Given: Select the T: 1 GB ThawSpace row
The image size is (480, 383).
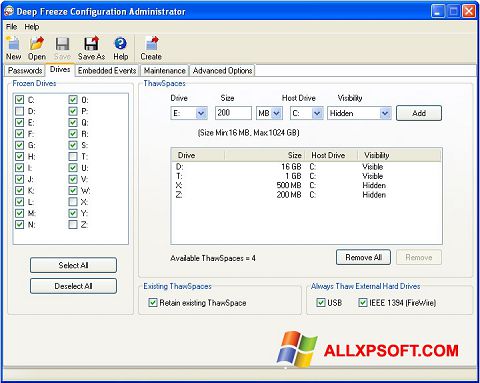Looking at the screenshot, I should pyautogui.click(x=306, y=176).
